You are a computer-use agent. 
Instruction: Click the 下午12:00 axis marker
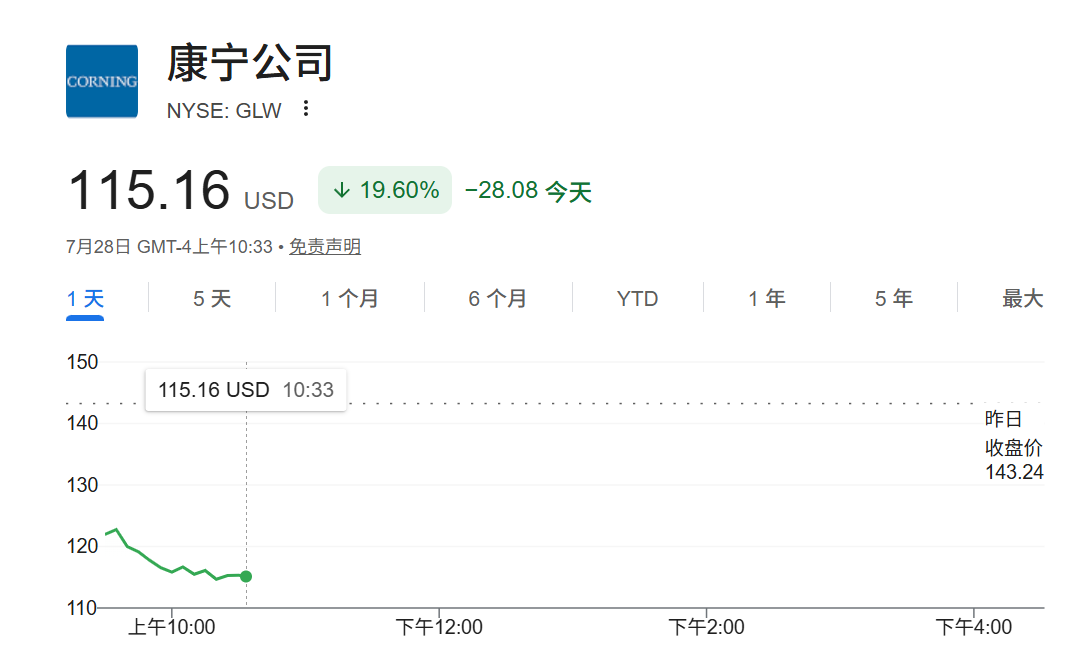[439, 627]
